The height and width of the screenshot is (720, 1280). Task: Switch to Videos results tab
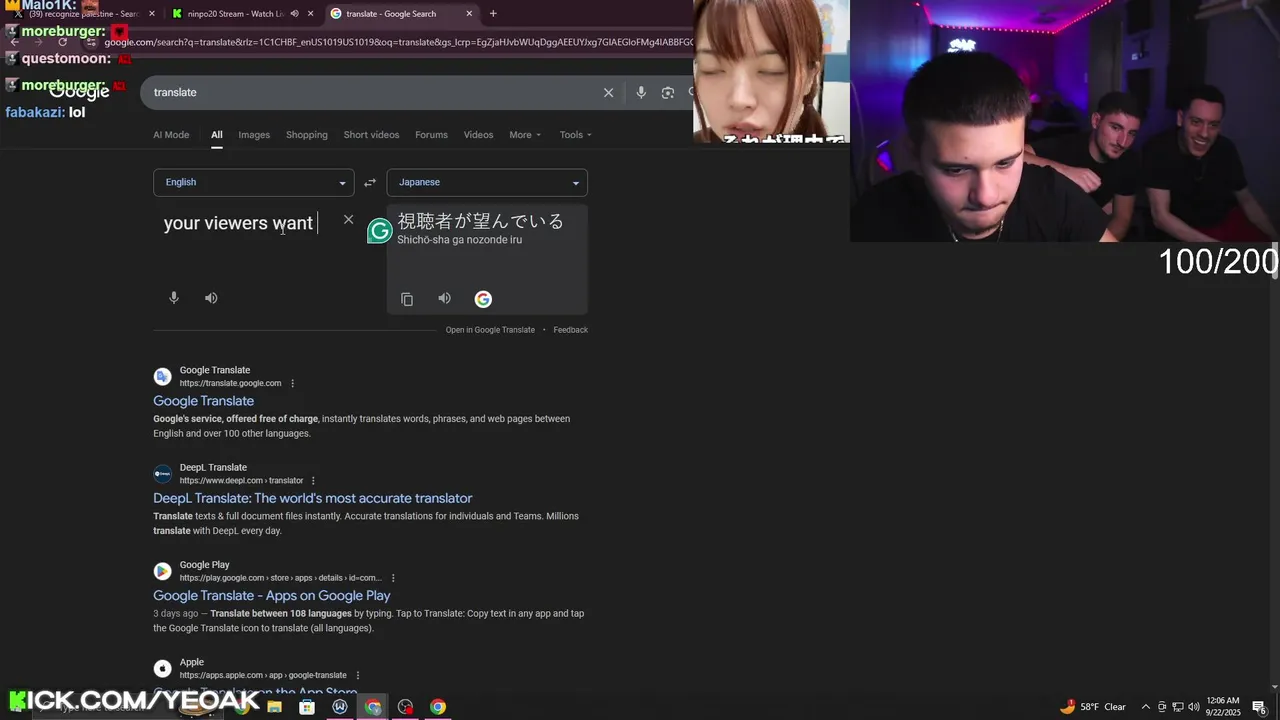click(x=478, y=135)
